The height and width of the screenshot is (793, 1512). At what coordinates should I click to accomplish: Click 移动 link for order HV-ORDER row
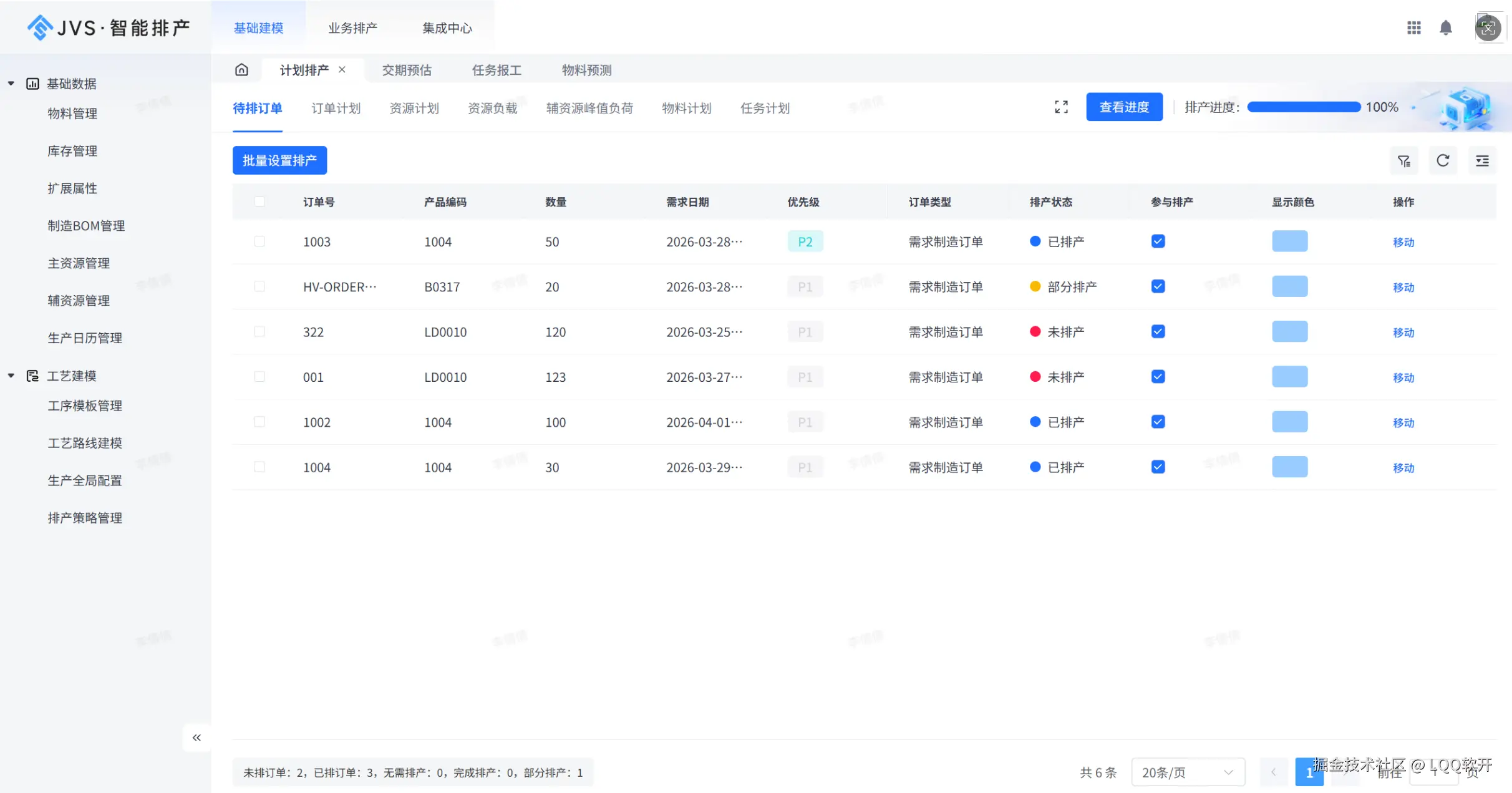click(1403, 287)
